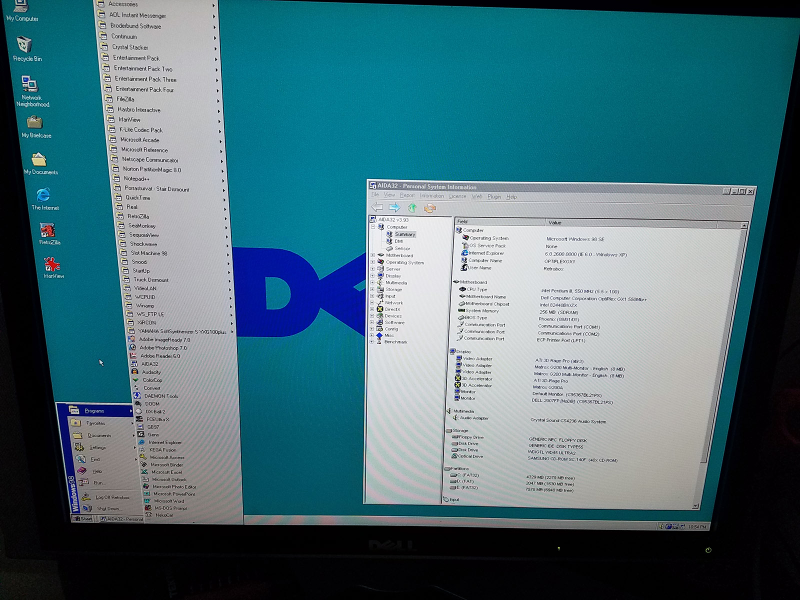Open the My Briefcase desktop icon
Screen dimensions: 800x600
coord(36,127)
